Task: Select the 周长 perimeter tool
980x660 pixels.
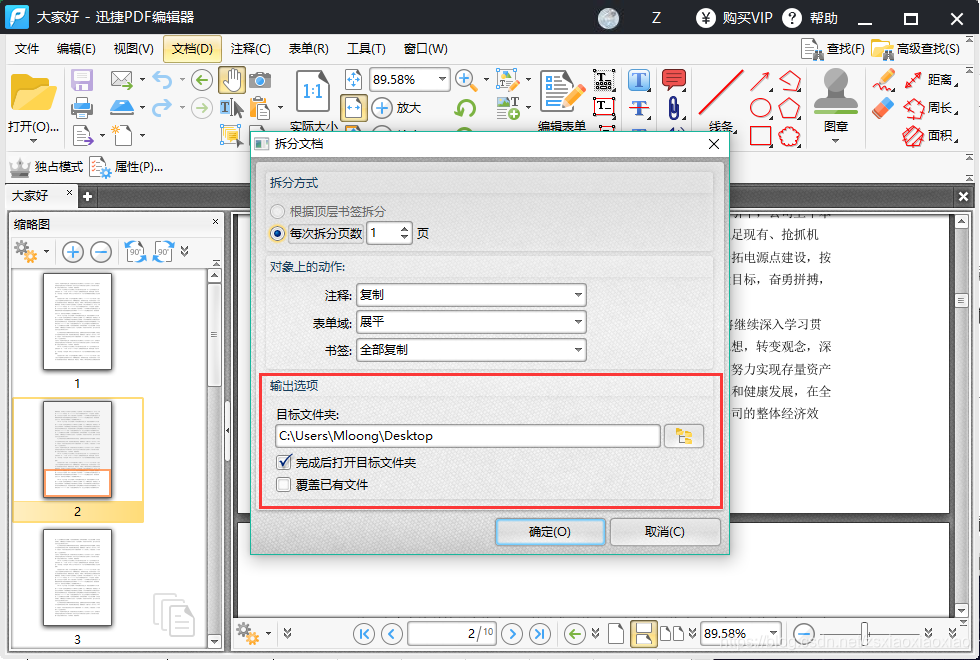Action: (929, 108)
